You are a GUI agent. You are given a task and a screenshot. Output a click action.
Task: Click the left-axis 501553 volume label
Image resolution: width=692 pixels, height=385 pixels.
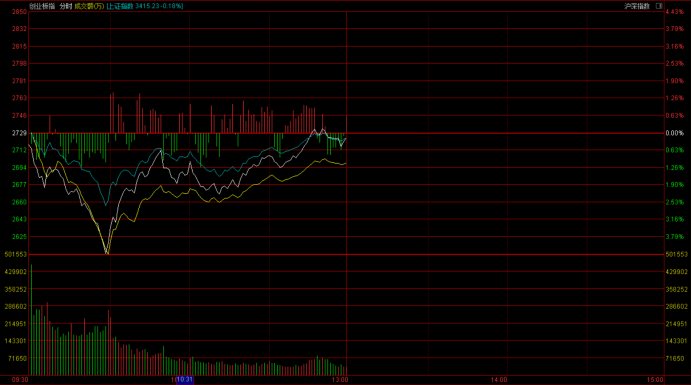point(16,254)
